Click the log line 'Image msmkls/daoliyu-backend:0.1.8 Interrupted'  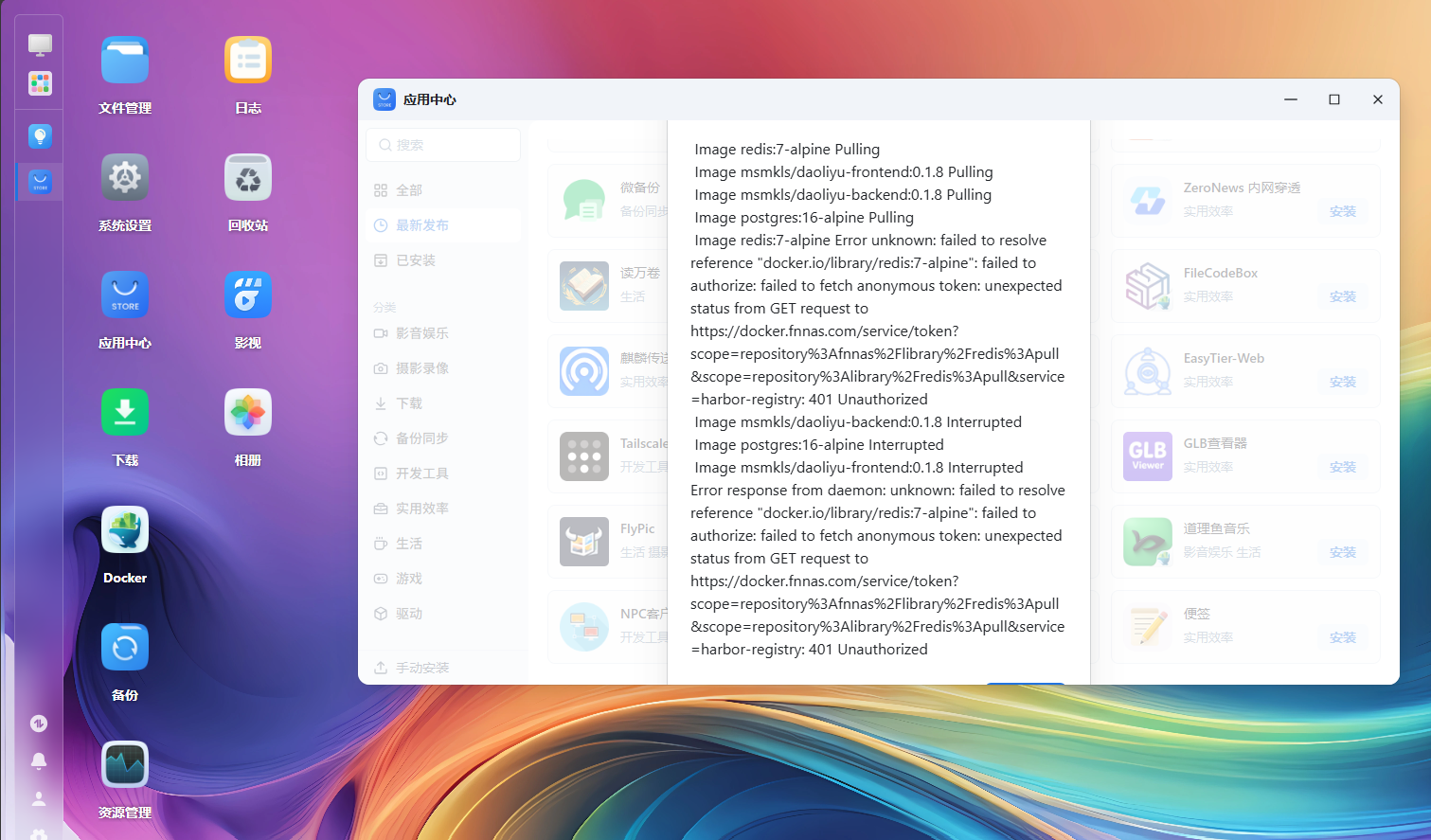coord(858,421)
